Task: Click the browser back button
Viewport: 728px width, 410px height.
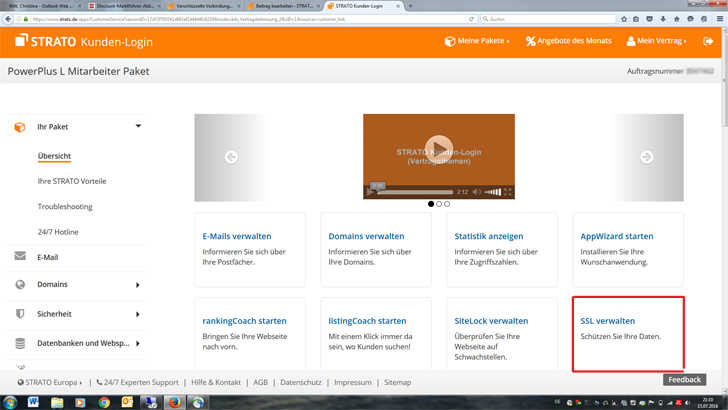Action: click(x=8, y=19)
